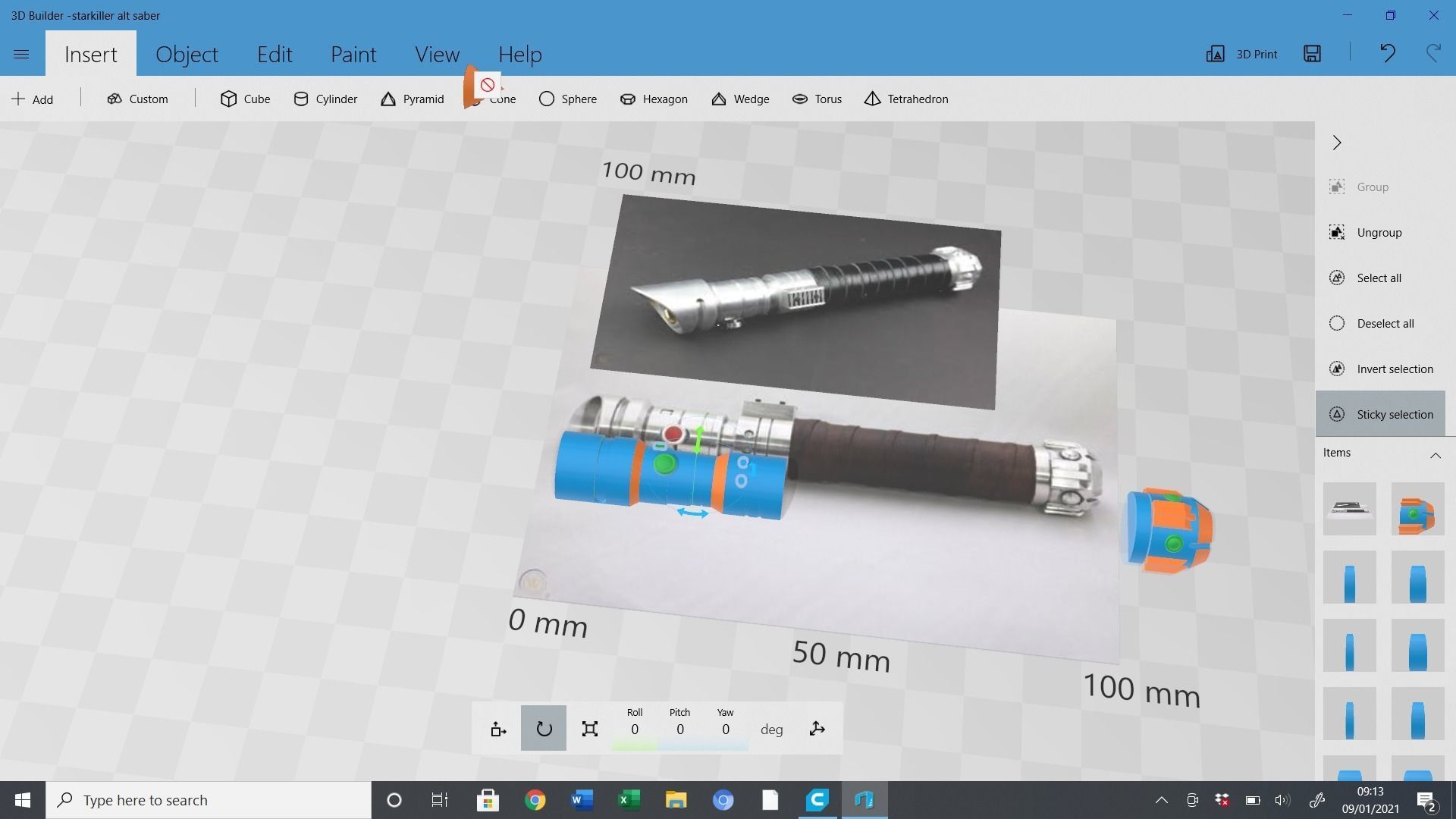The width and height of the screenshot is (1456, 819).
Task: Save the model with disk icon
Action: pyautogui.click(x=1312, y=54)
